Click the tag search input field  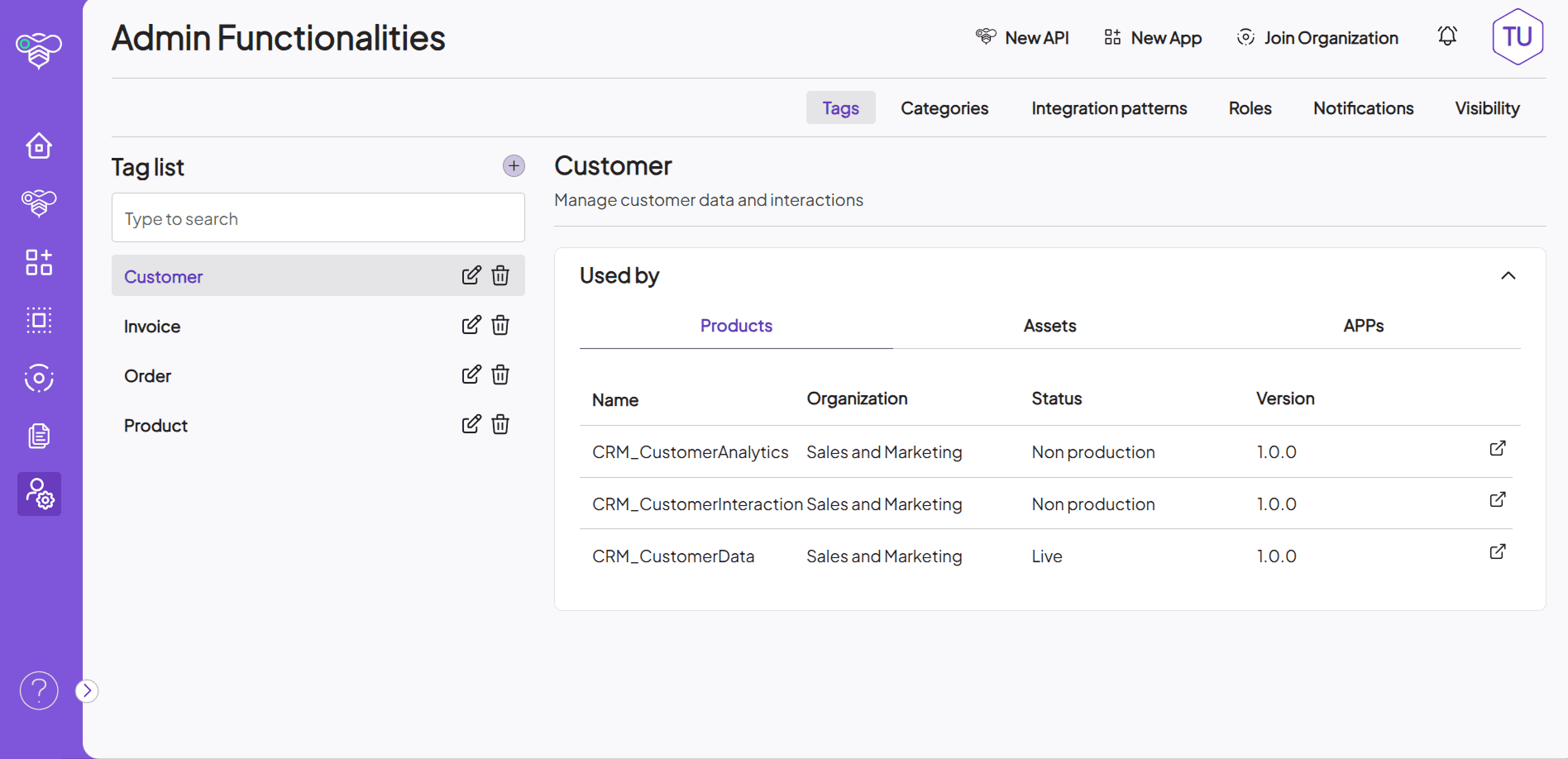pyautogui.click(x=318, y=217)
